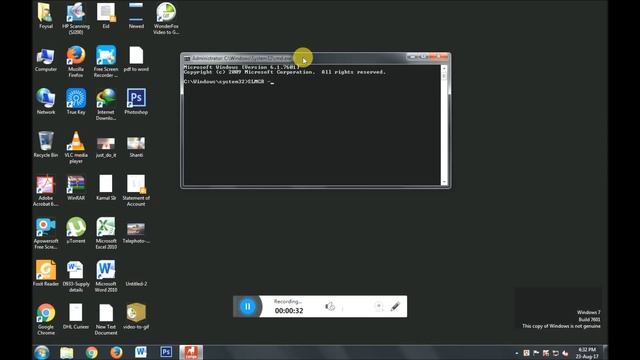Image resolution: width=640 pixels, height=360 pixels.
Task: Select the Telephoto image file
Action: click(136, 233)
